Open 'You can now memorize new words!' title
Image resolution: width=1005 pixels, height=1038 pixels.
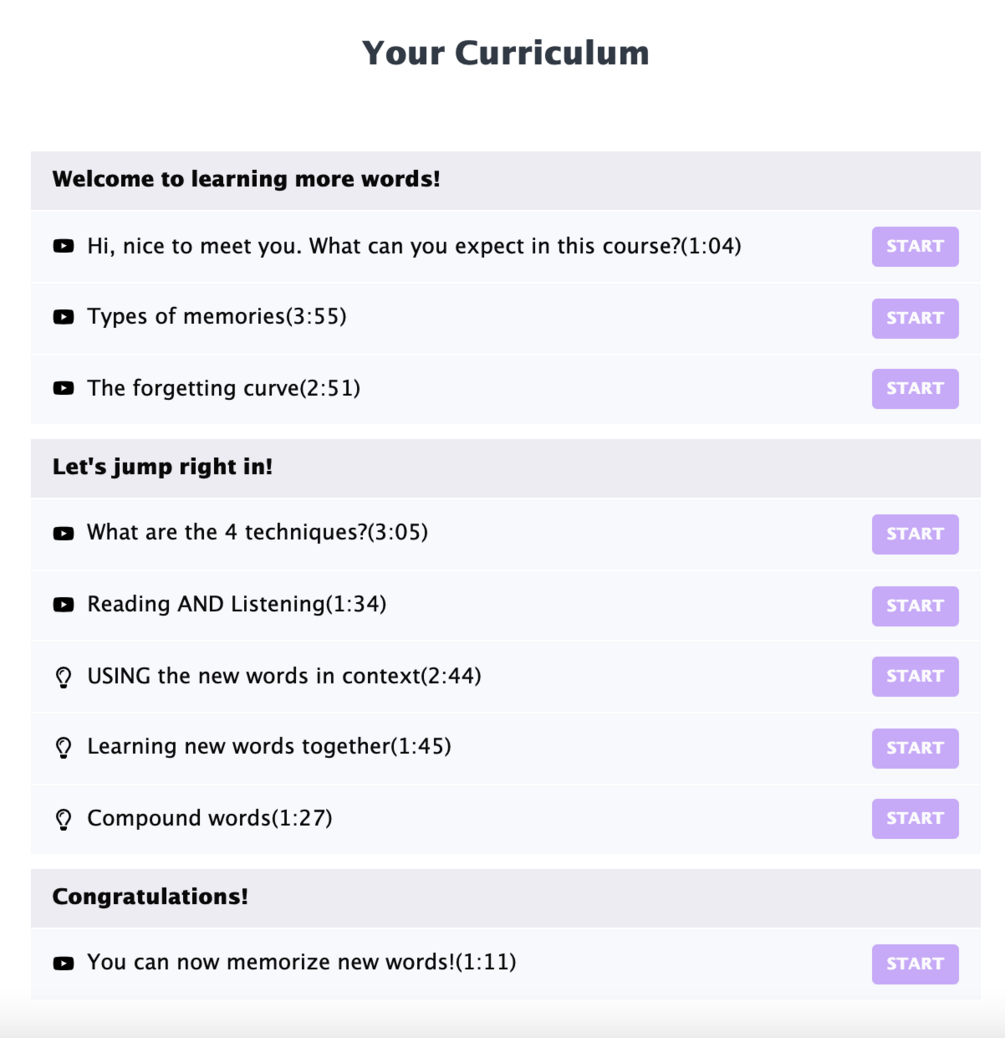(x=301, y=962)
